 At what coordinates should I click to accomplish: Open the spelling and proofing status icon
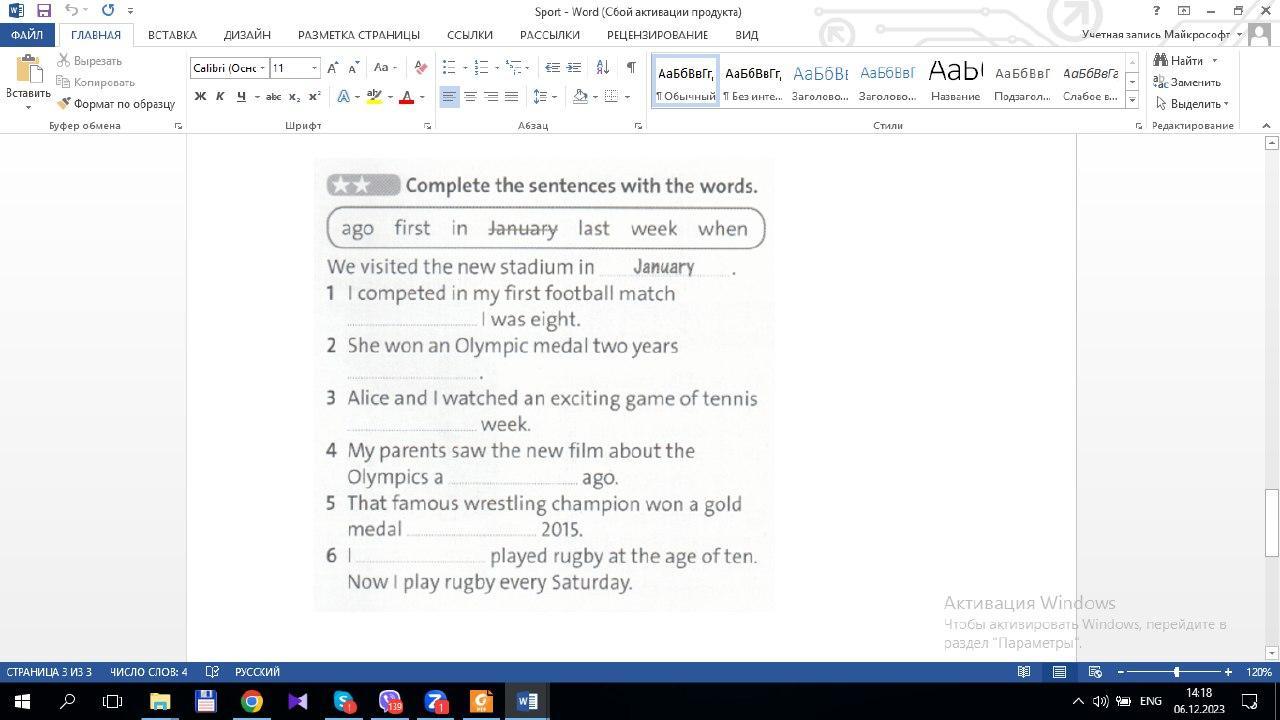click(x=212, y=672)
